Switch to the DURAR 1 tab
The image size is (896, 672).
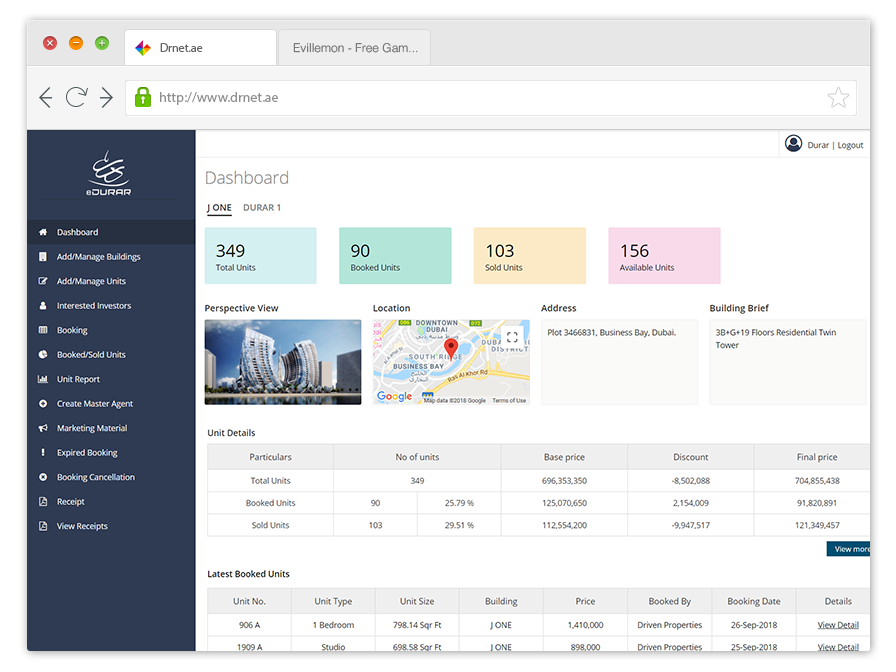262,208
